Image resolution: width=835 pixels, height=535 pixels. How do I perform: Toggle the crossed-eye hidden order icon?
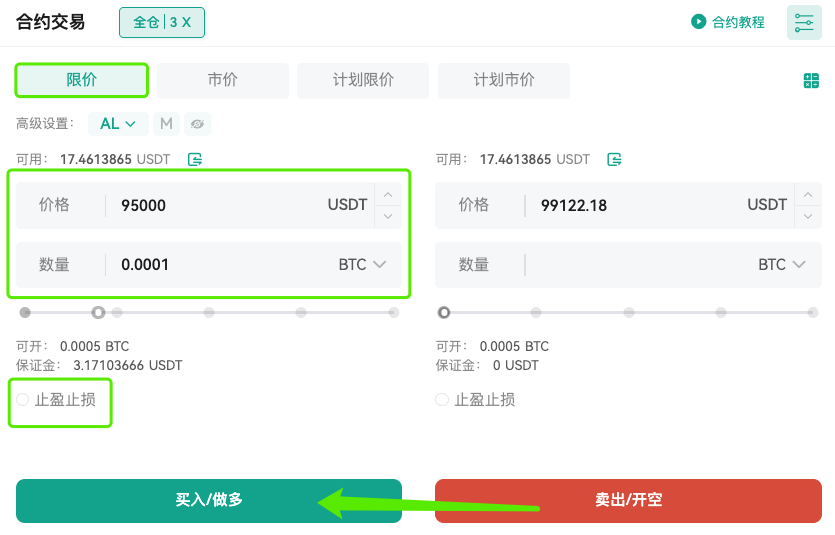(197, 124)
